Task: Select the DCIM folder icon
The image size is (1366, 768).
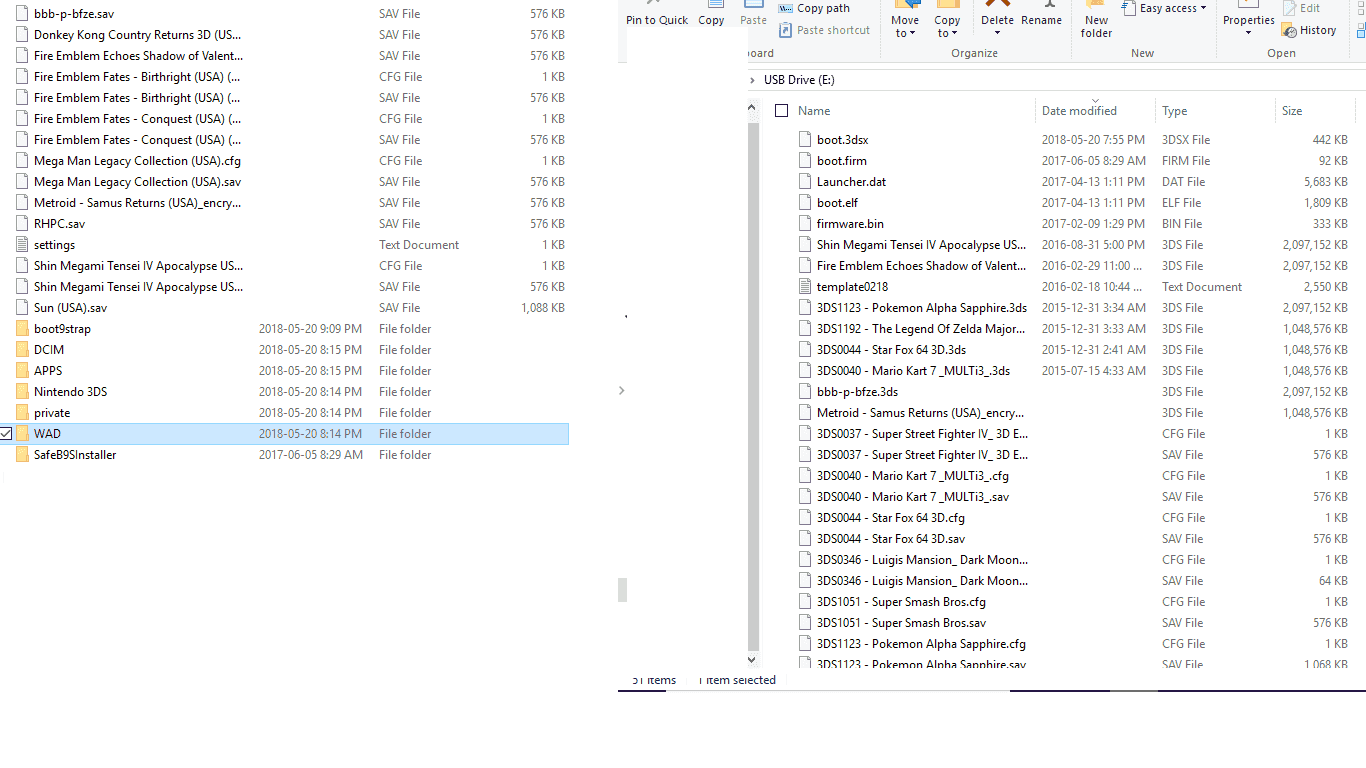Action: 23,350
